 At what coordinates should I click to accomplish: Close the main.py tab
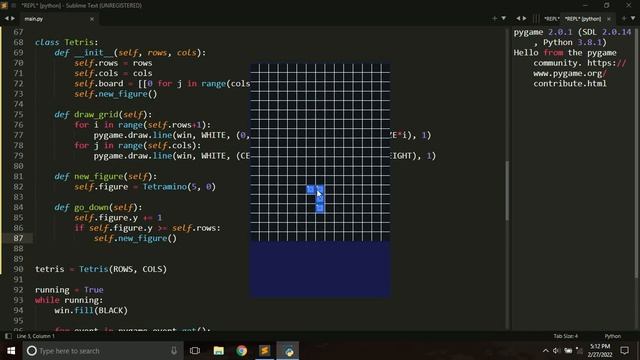pyautogui.click(x=92, y=19)
